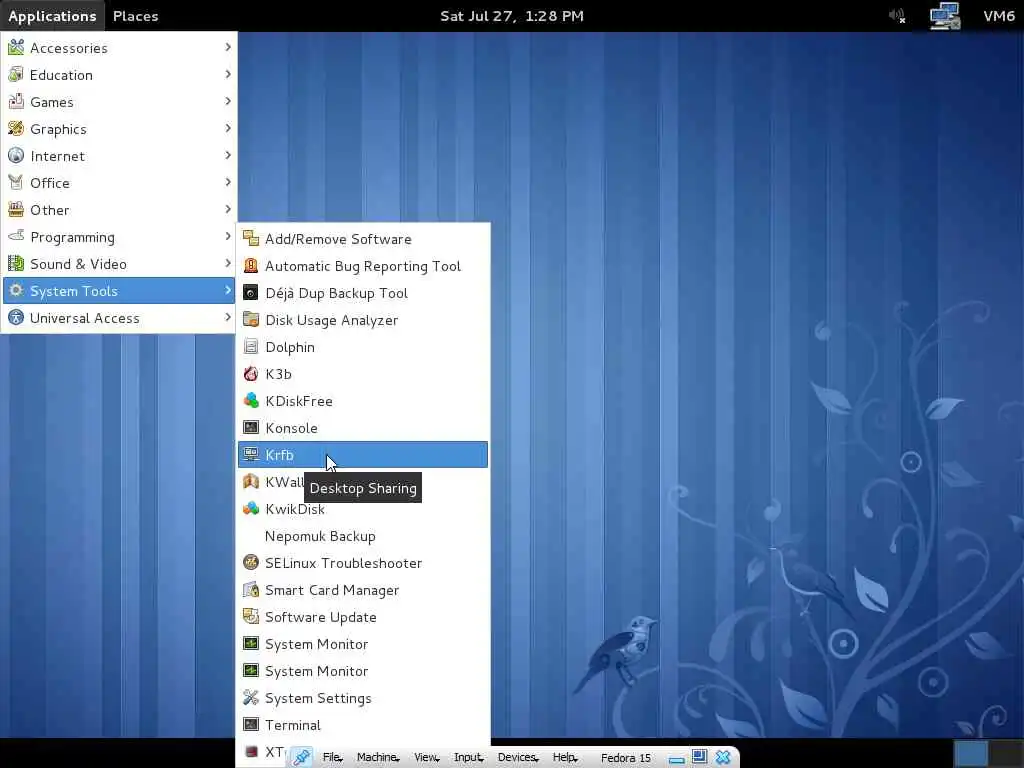Viewport: 1024px width, 768px height.
Task: Open KwikDisk
Action: point(363,509)
